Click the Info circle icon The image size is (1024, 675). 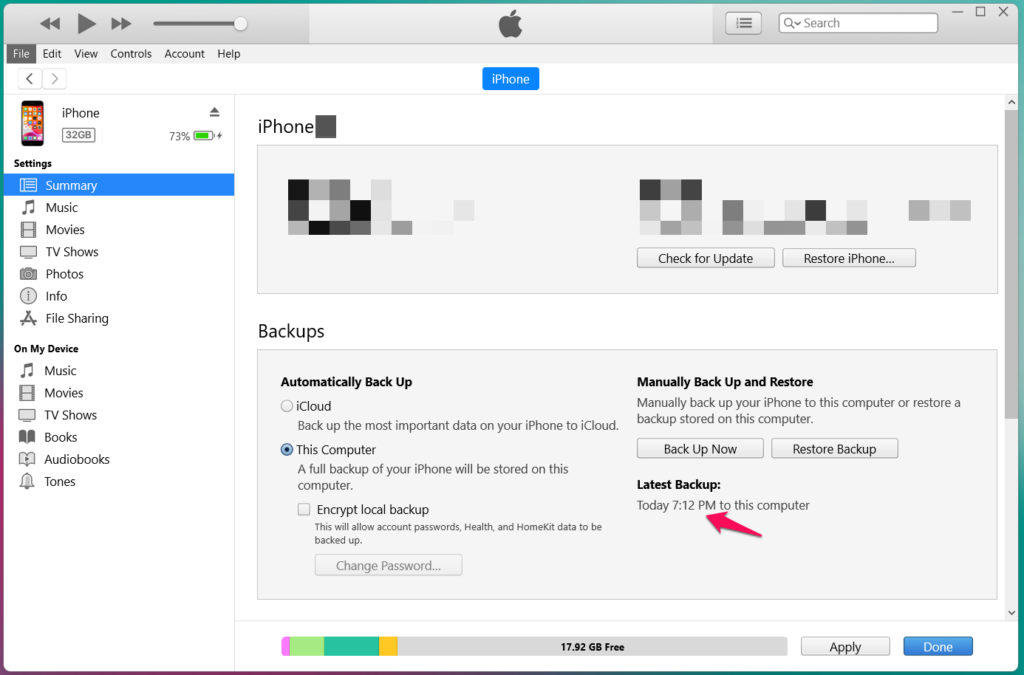[28, 296]
